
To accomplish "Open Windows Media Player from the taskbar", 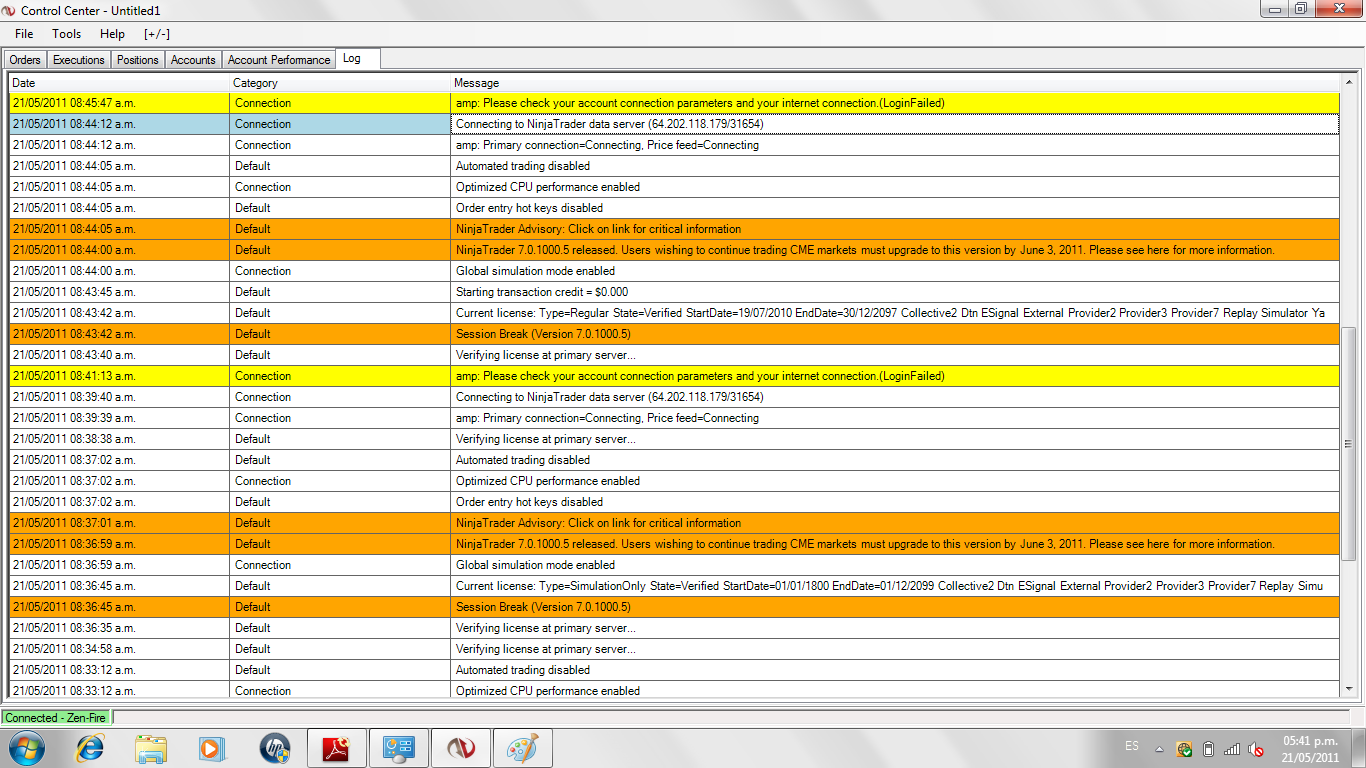I will tap(212, 748).
